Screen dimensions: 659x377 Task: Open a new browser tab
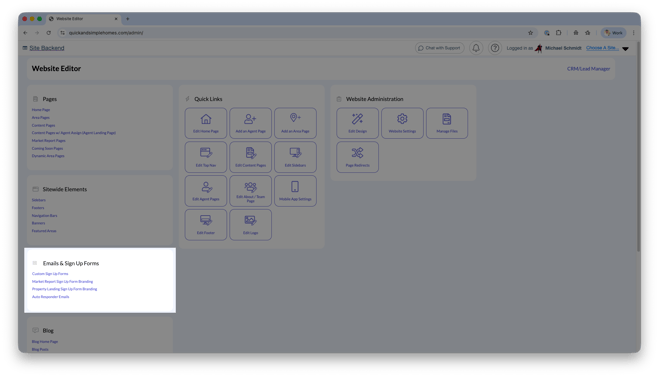point(128,19)
